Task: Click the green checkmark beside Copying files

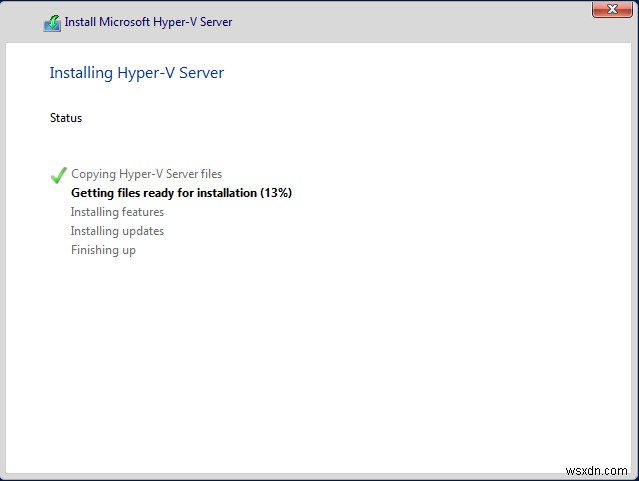Action: coord(58,175)
